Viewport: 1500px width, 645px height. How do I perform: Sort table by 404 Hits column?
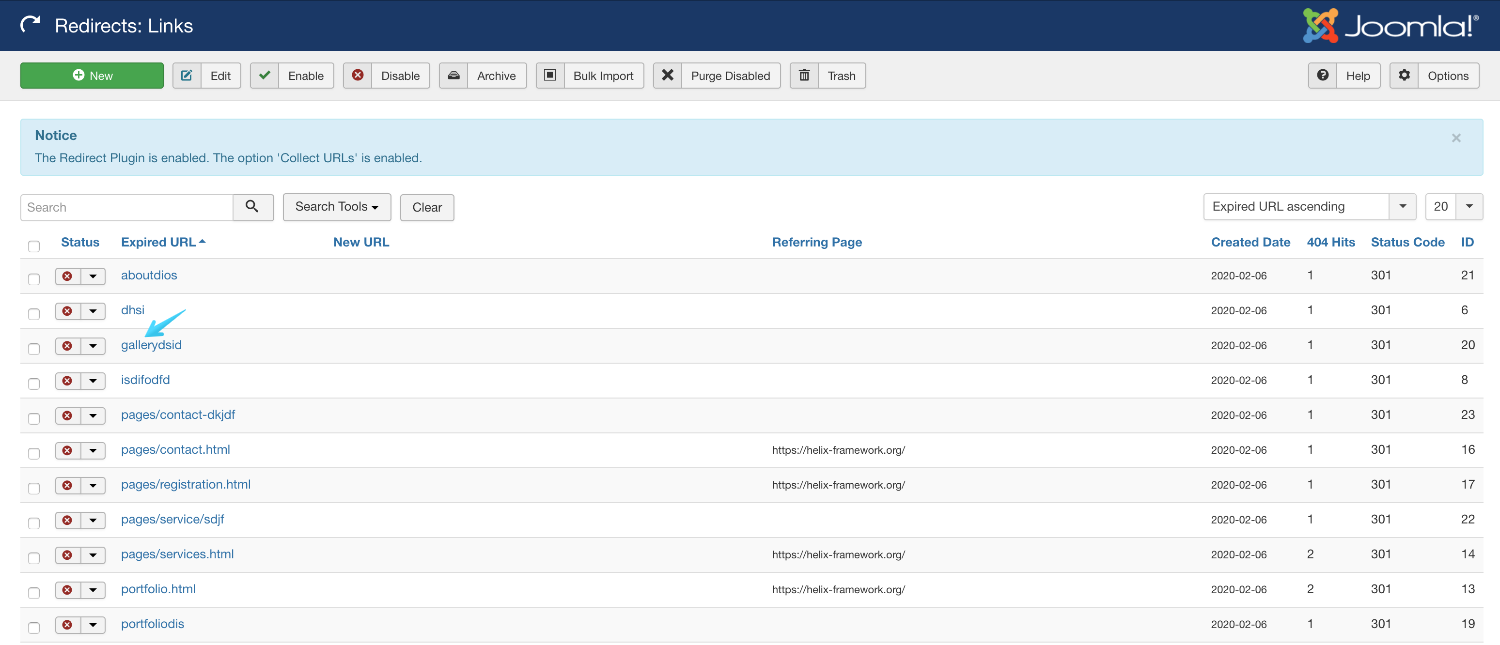1330,242
